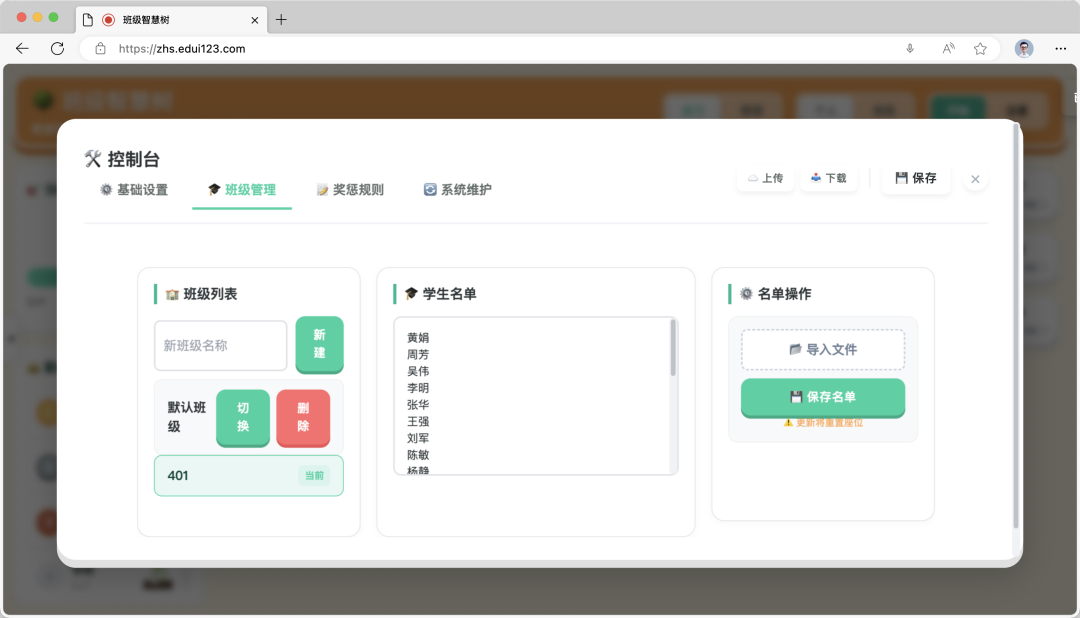Click the floppy save icon labeled 保存
The image size is (1080, 618).
[x=901, y=178]
